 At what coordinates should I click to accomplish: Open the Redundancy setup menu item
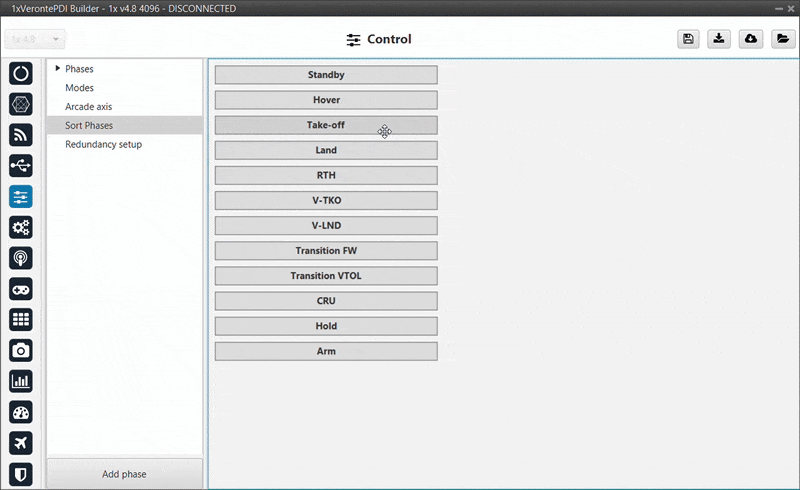(104, 144)
